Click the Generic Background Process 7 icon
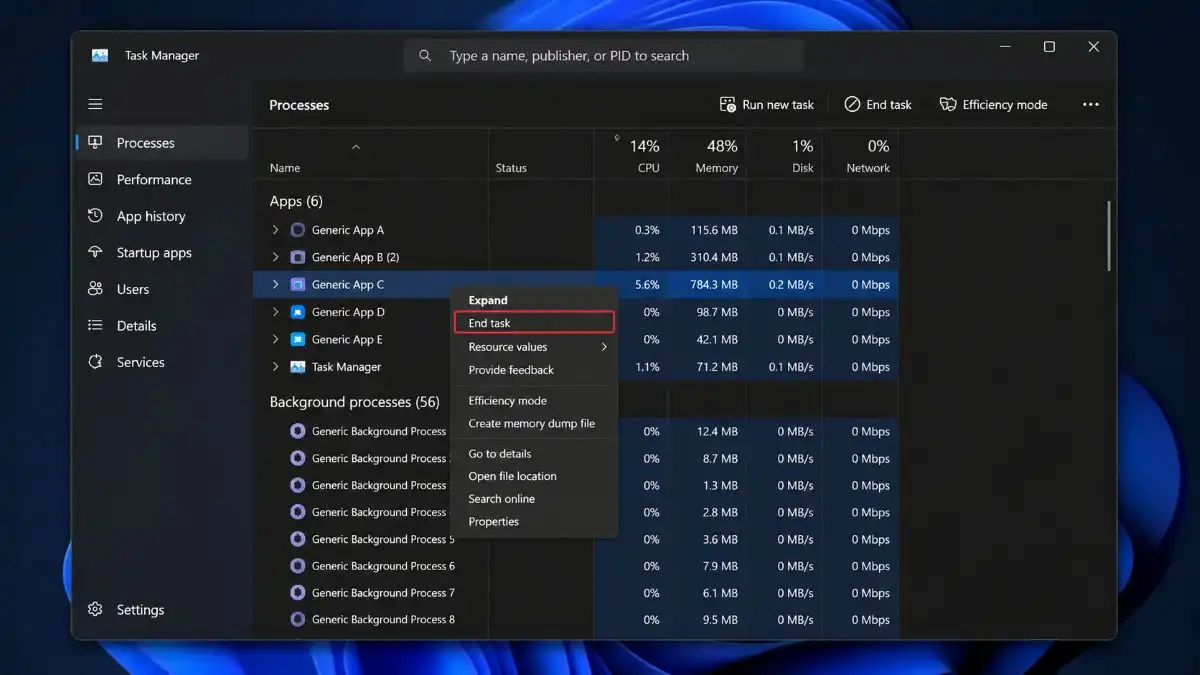Screen dimensions: 1200x675 click(x=297, y=593)
